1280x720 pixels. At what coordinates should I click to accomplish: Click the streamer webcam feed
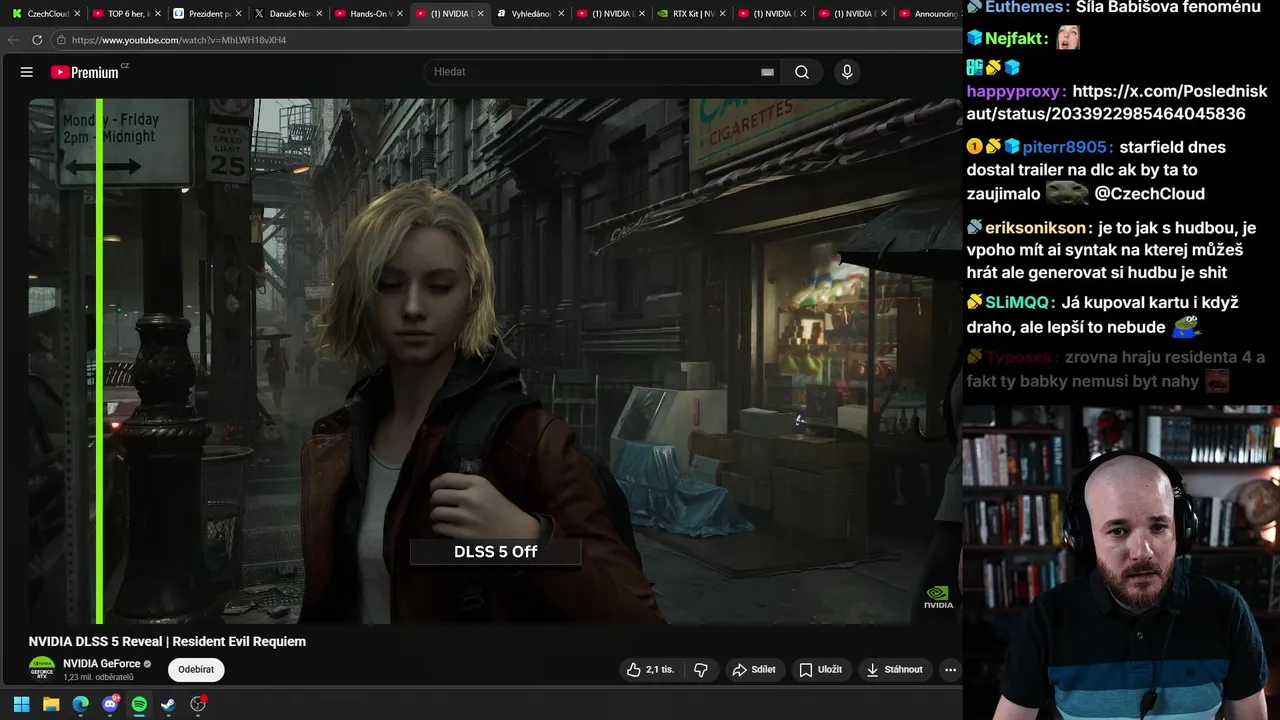1121,562
